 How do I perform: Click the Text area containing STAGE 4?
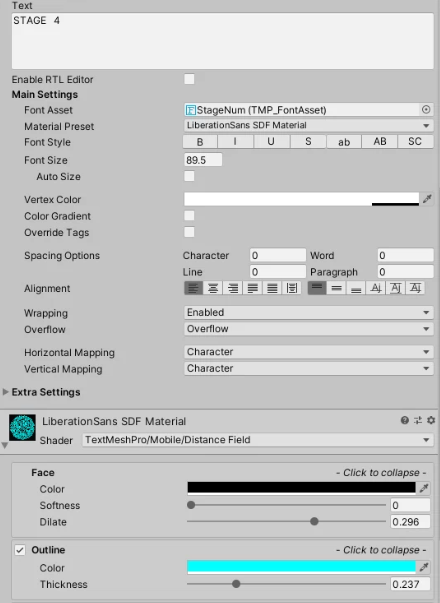[x=223, y=41]
